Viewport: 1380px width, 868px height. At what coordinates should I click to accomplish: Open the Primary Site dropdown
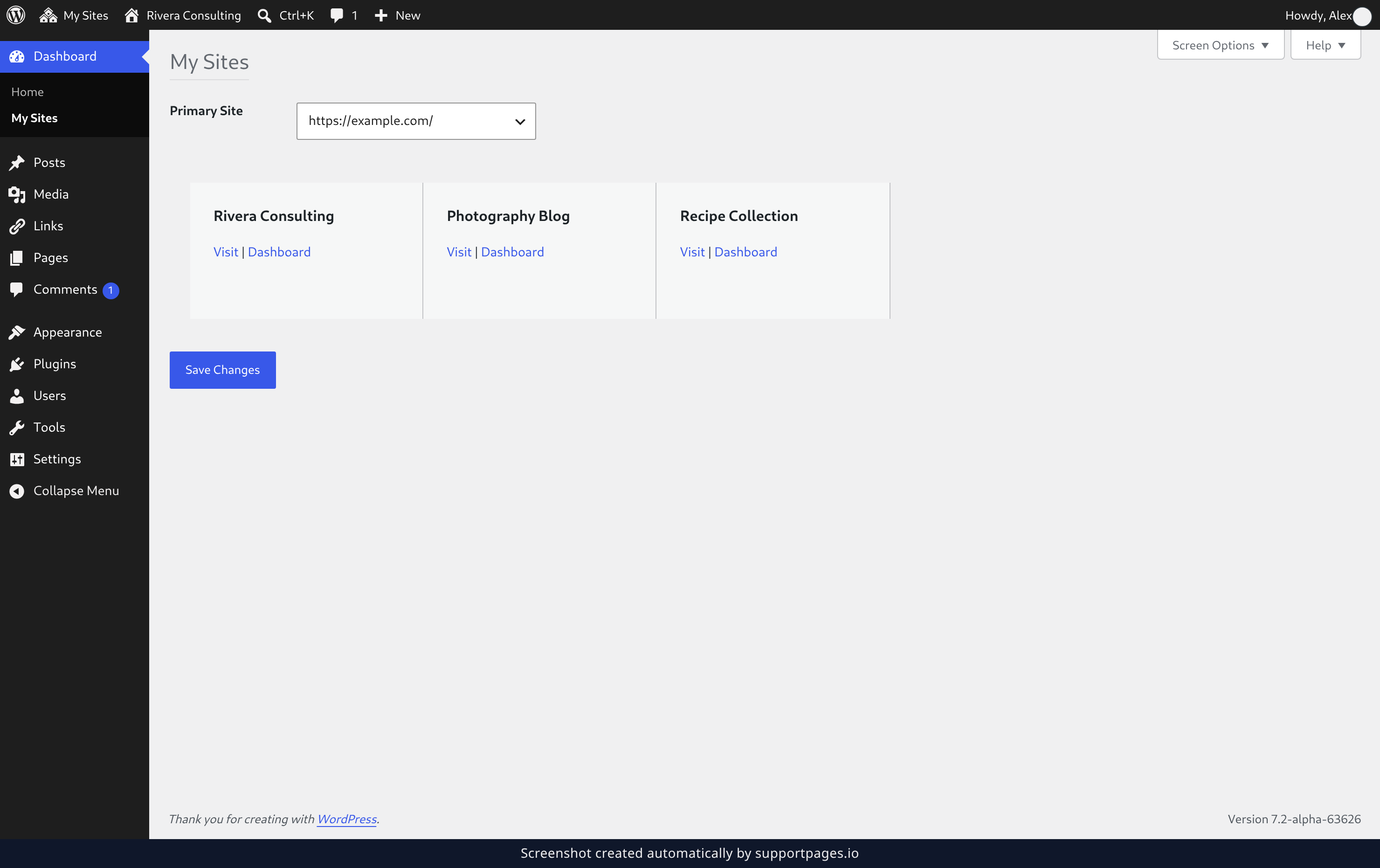pos(416,121)
